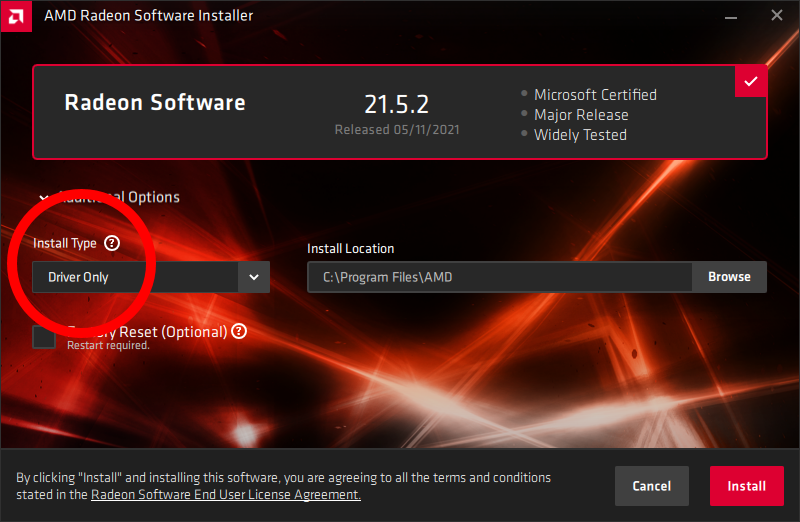Select the Radeon Software 21.5.2 package card
800x522 pixels.
click(400, 113)
